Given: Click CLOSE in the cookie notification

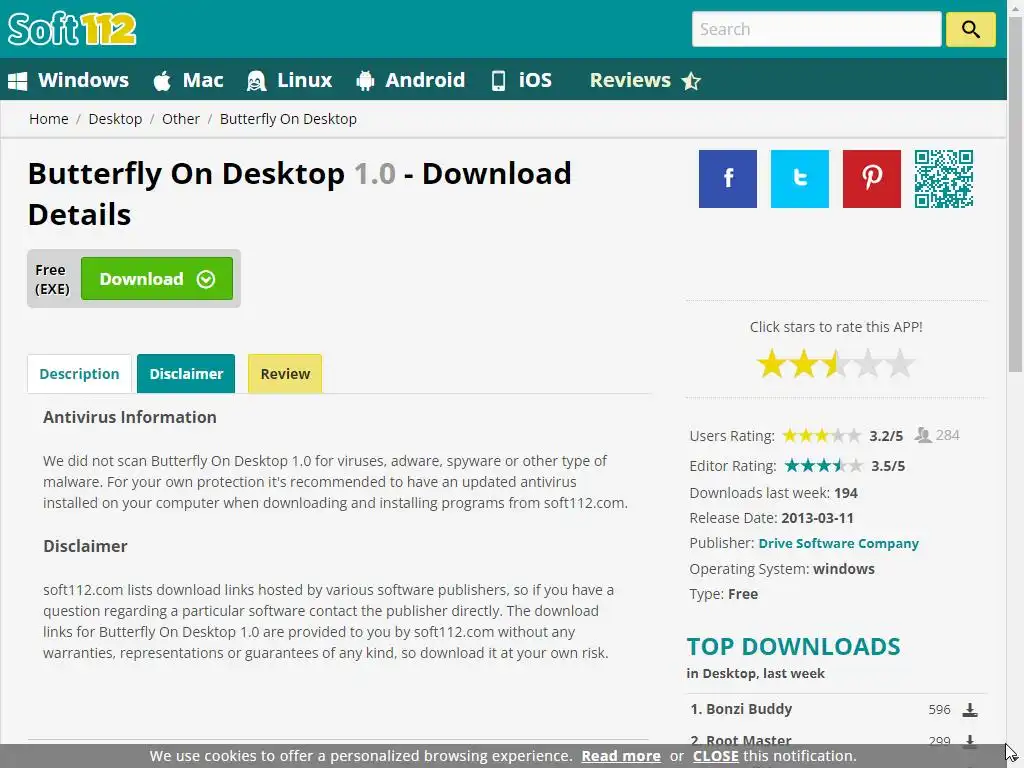Looking at the screenshot, I should tap(716, 756).
